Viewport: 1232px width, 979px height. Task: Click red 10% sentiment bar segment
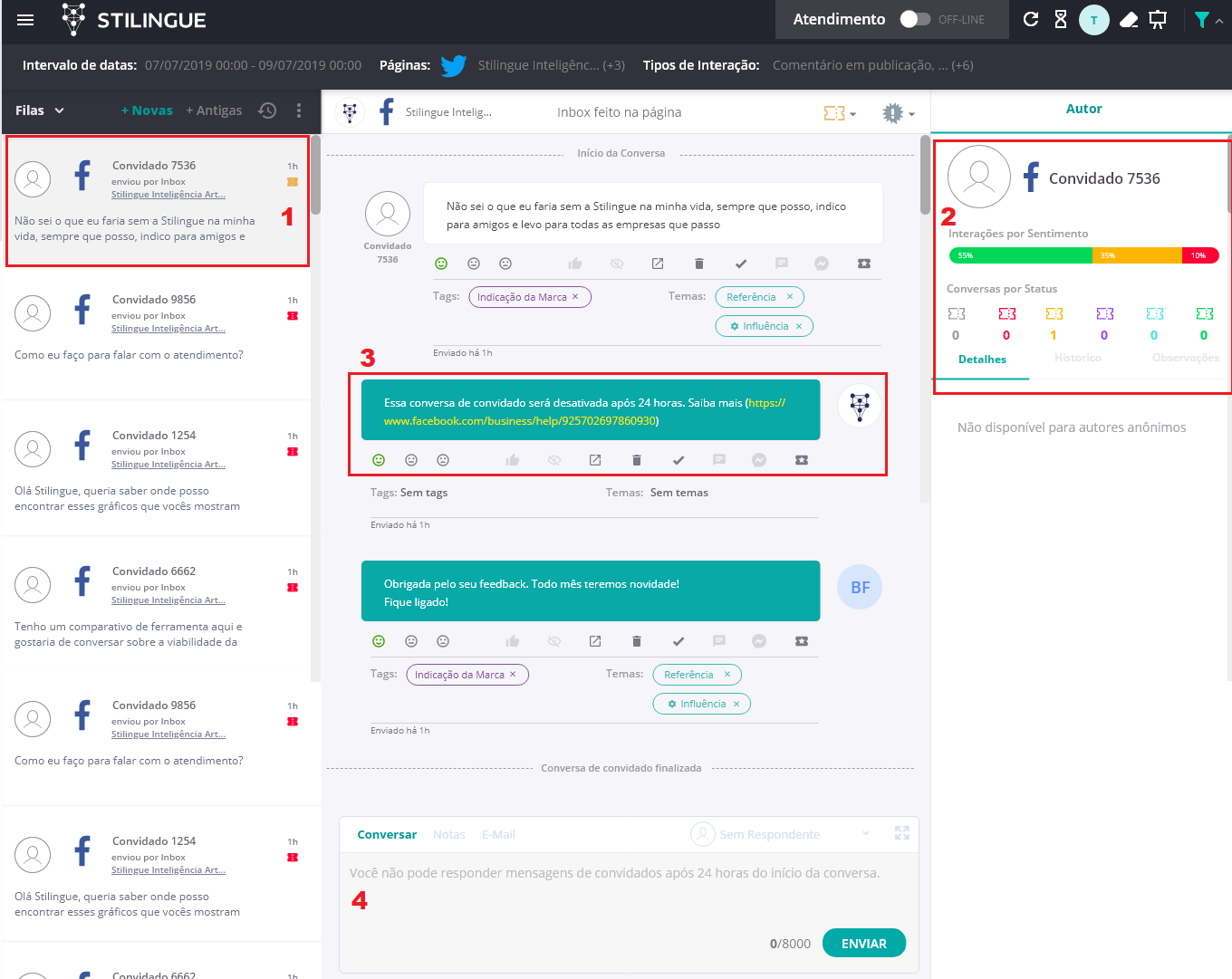[1200, 255]
